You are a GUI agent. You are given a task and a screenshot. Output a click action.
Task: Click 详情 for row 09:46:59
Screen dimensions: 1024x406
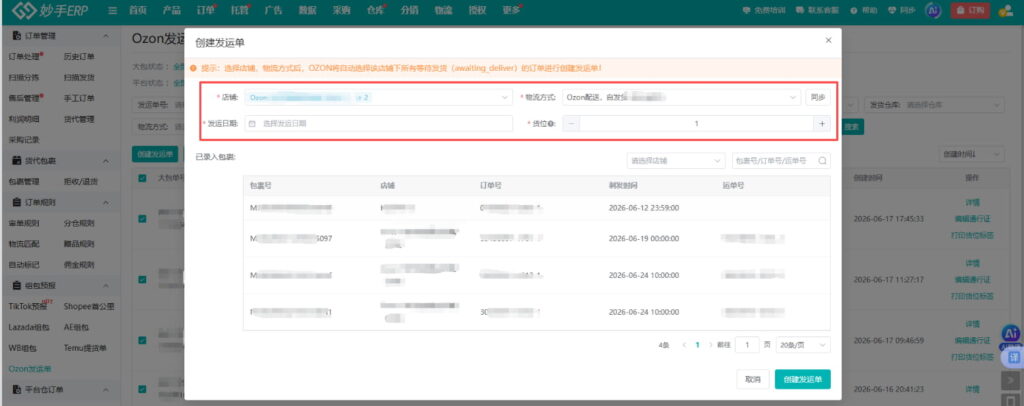tap(972, 324)
